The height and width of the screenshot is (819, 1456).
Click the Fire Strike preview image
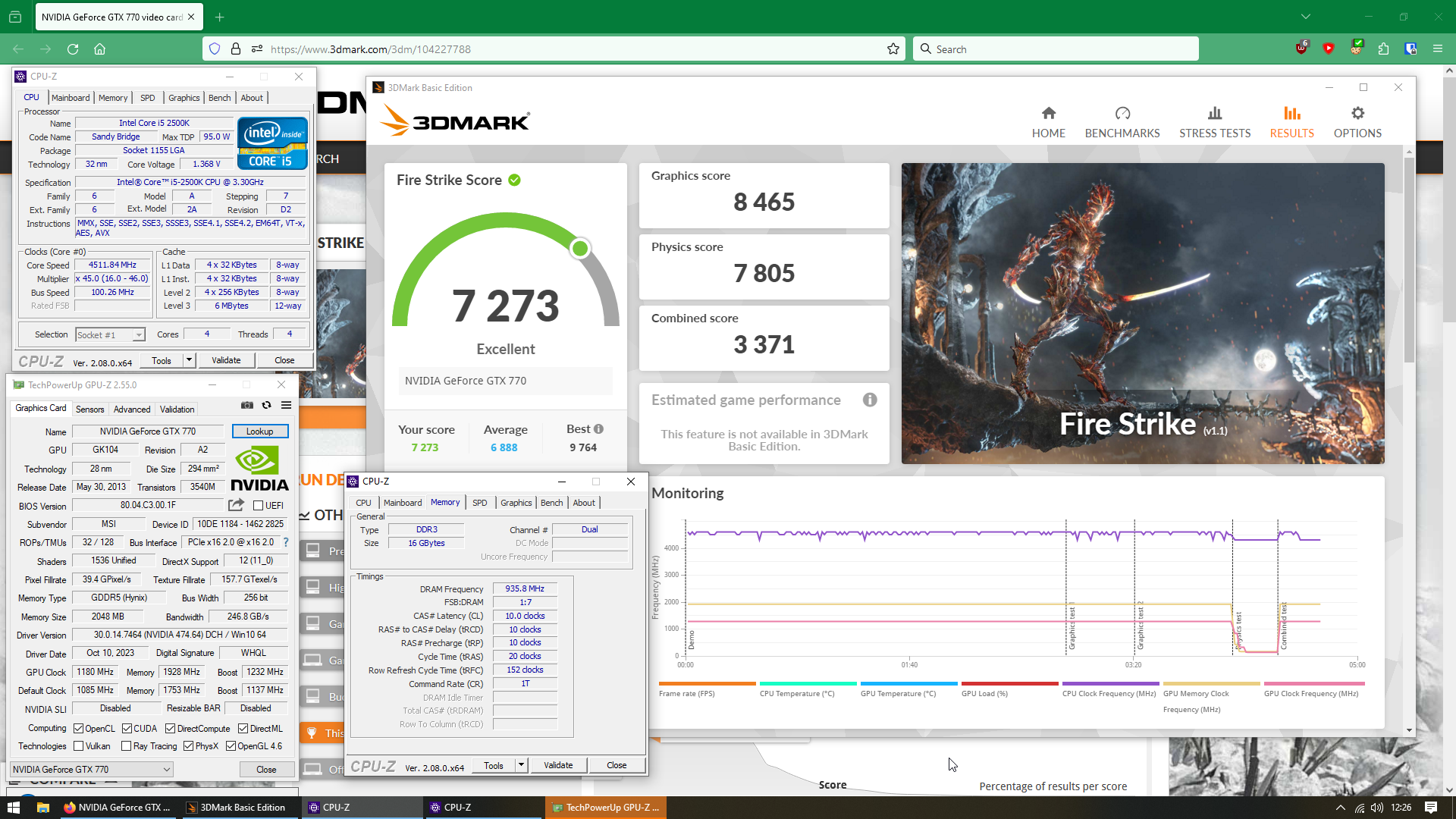pyautogui.click(x=1142, y=313)
